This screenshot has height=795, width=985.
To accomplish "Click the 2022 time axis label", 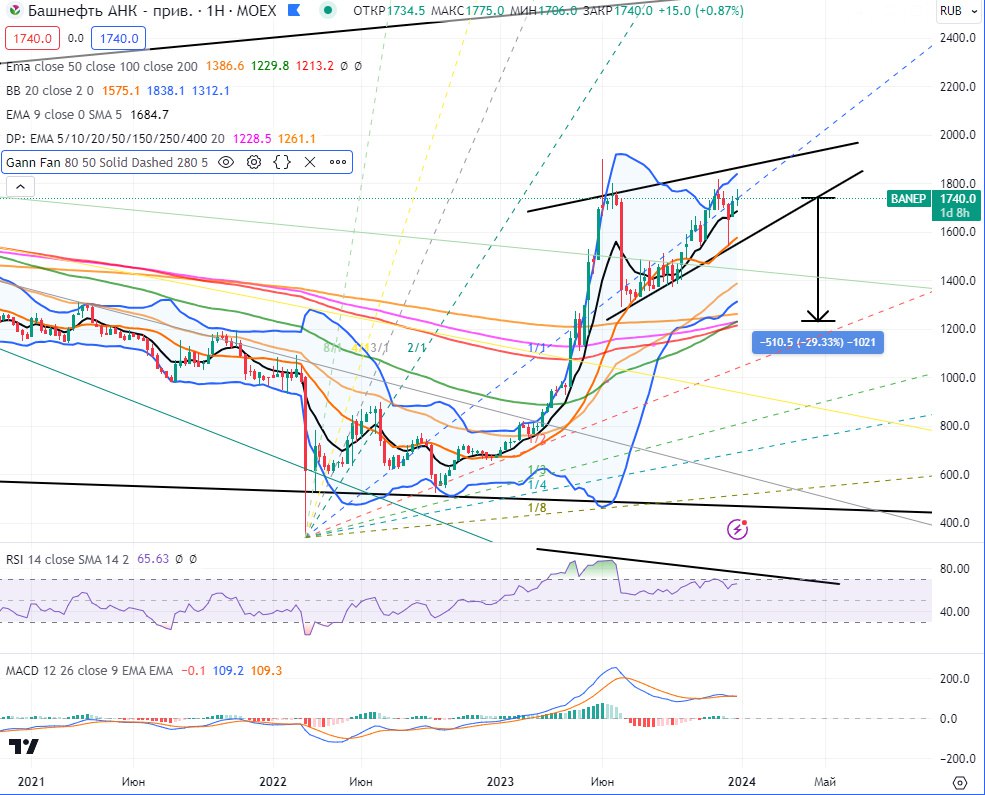I will 273,782.
